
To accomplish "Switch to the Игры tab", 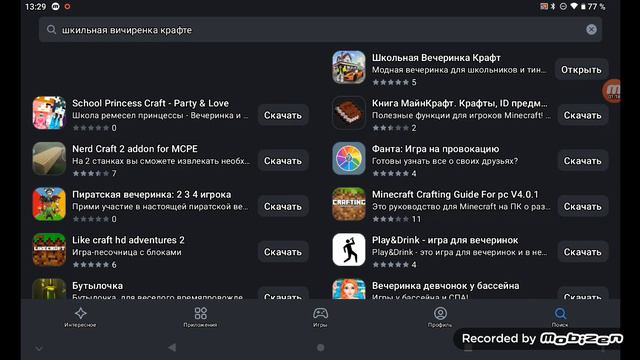I will 320,317.
